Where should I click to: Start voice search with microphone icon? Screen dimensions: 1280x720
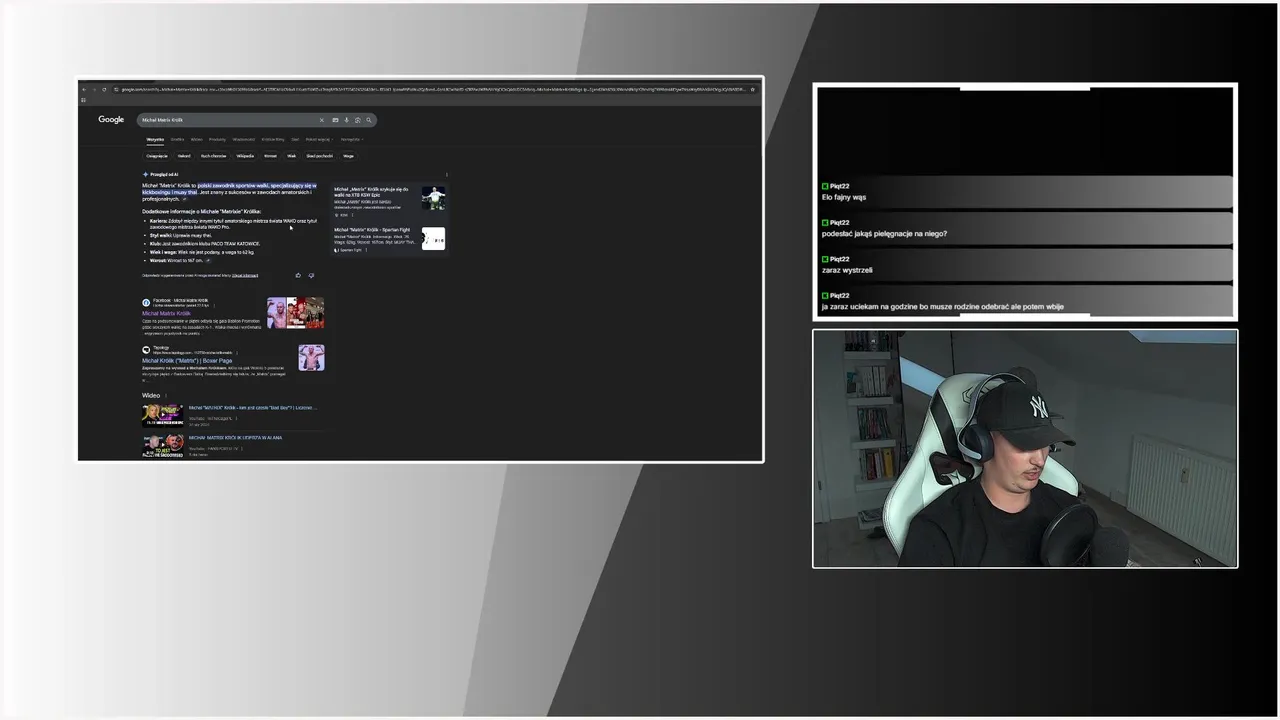346,120
